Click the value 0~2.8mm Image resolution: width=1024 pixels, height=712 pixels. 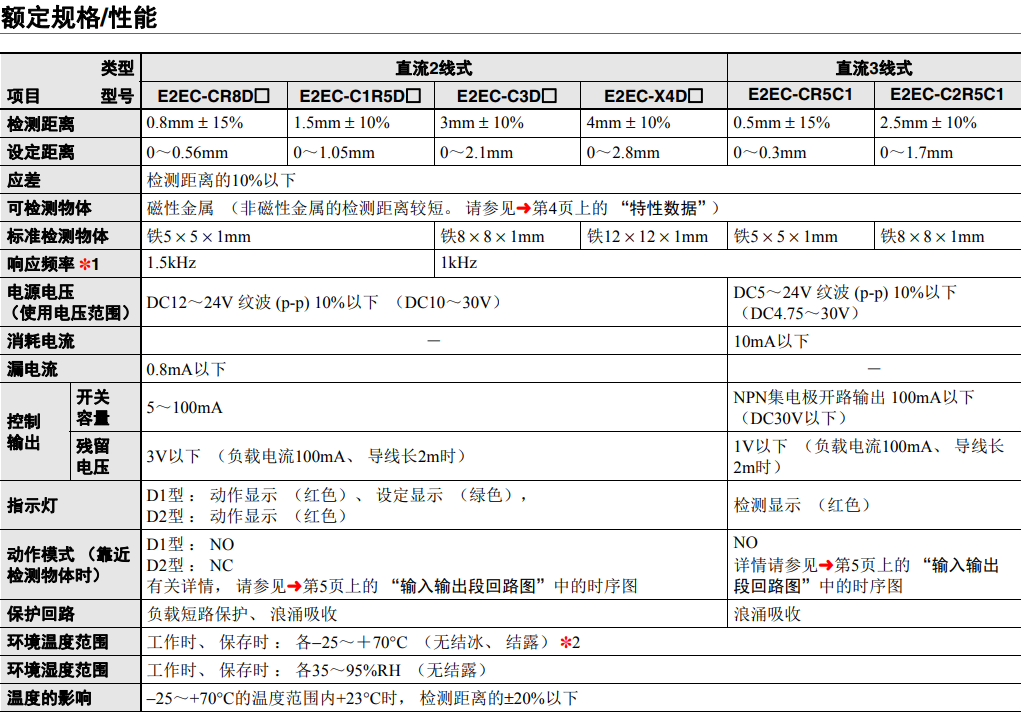coord(623,153)
